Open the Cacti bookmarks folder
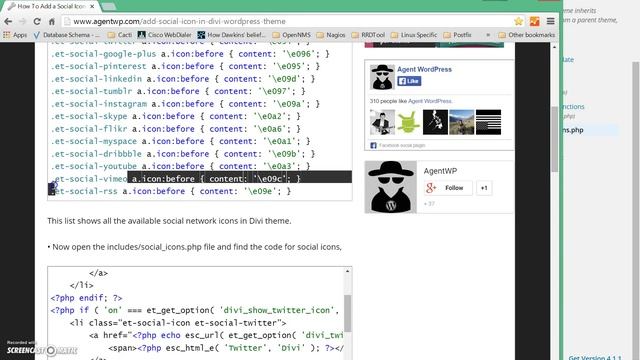The height and width of the screenshot is (360, 640). pos(120,35)
